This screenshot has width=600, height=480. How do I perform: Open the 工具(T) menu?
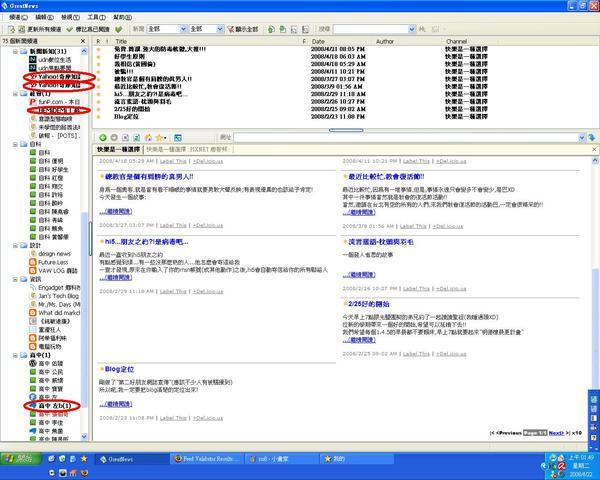point(96,17)
